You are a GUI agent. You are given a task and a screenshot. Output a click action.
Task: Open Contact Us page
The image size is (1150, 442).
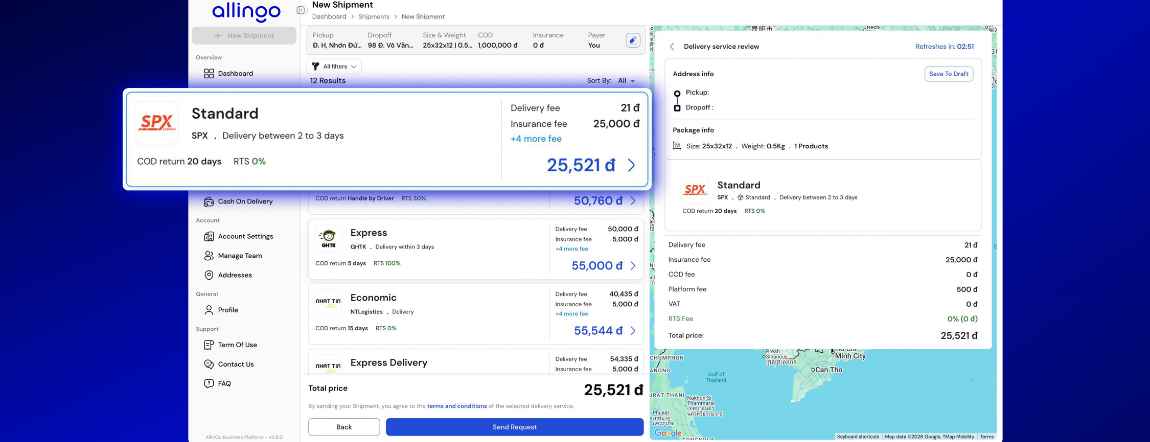pos(235,364)
